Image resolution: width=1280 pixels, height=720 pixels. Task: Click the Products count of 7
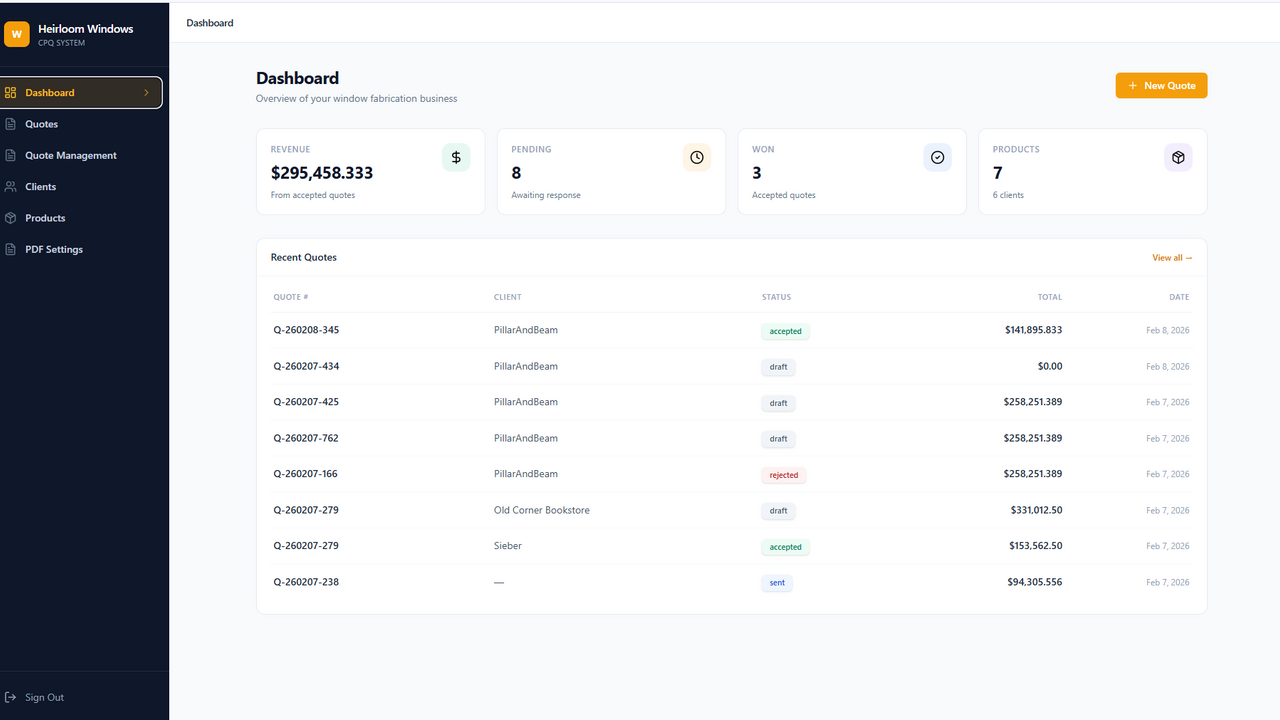point(998,173)
